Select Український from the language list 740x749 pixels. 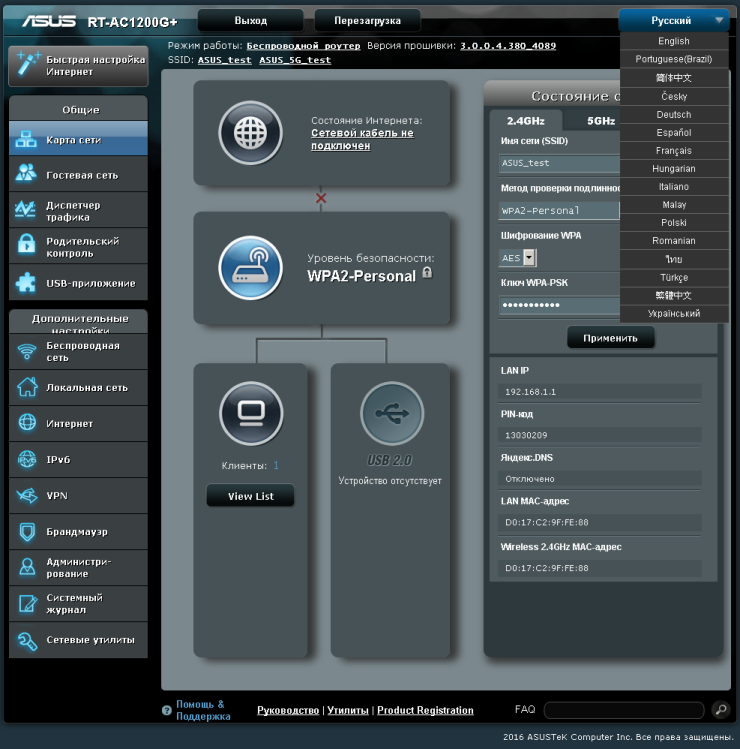coord(674,313)
